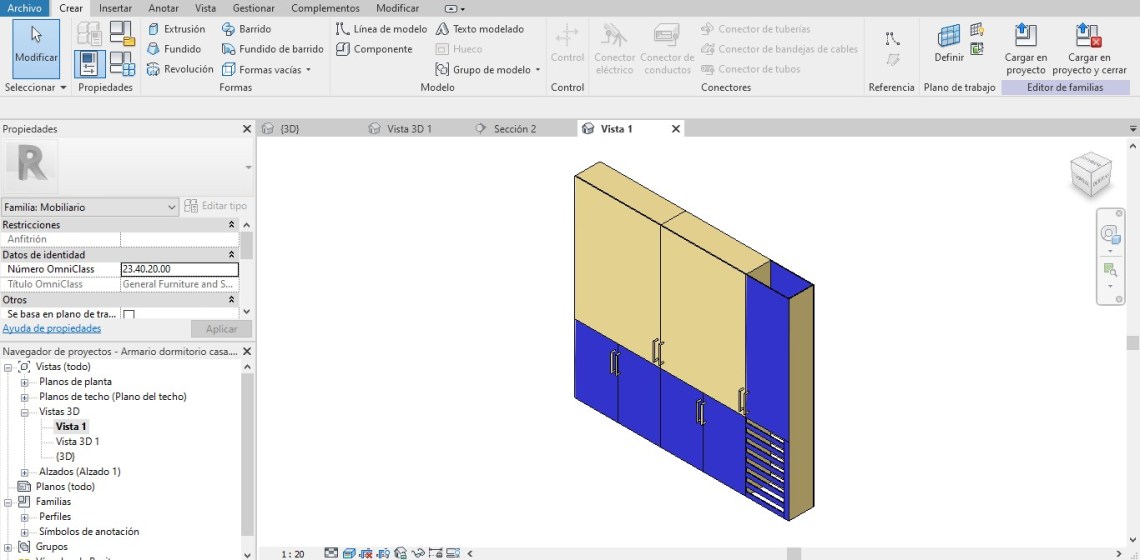Collapse the Datos de identidad section
The height and width of the screenshot is (560, 1140).
point(232,255)
